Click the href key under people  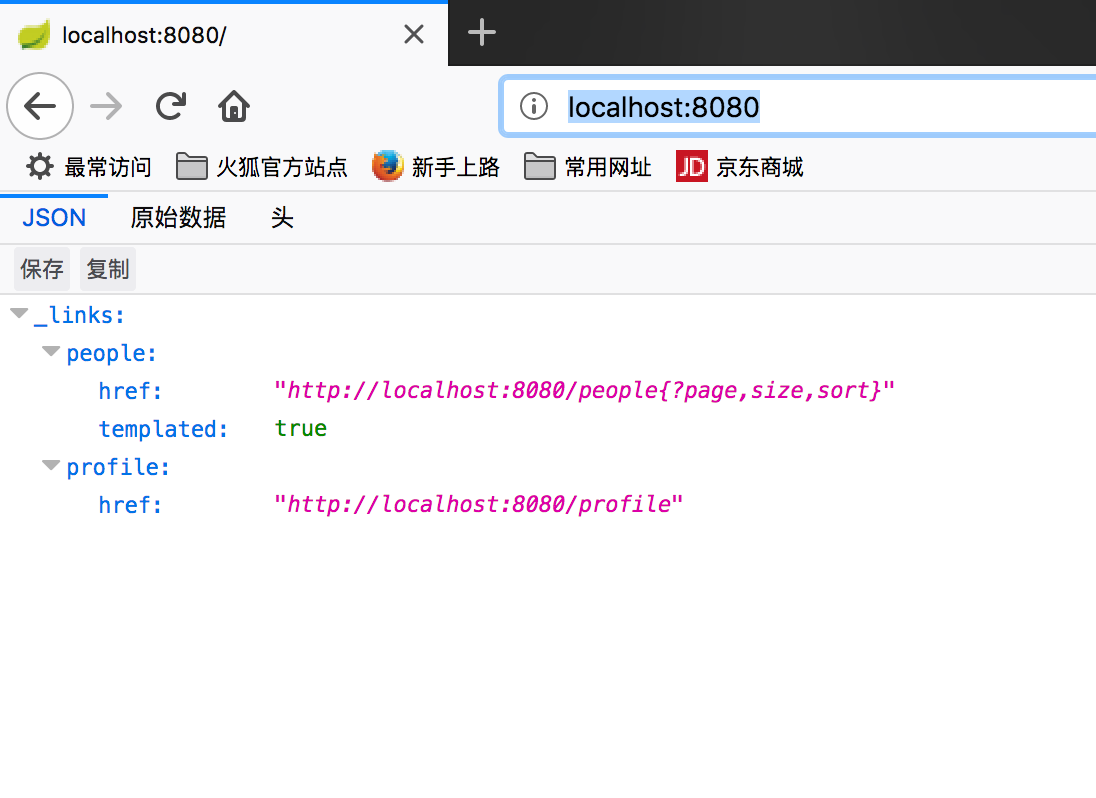click(x=131, y=391)
